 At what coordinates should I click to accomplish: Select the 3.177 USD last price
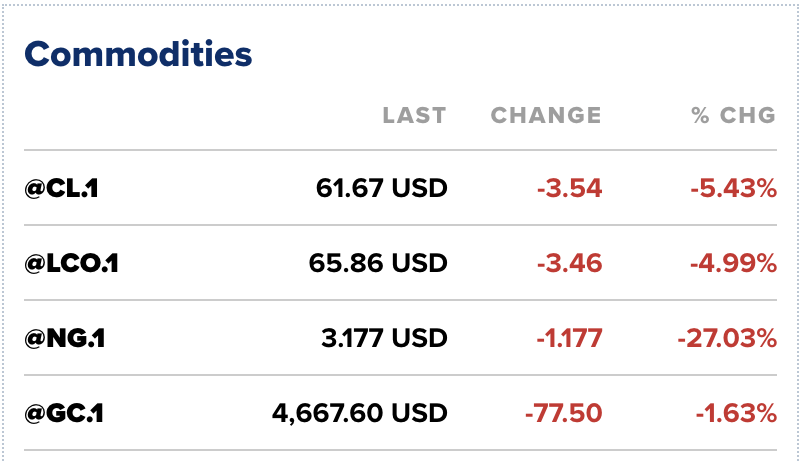[x=386, y=338]
